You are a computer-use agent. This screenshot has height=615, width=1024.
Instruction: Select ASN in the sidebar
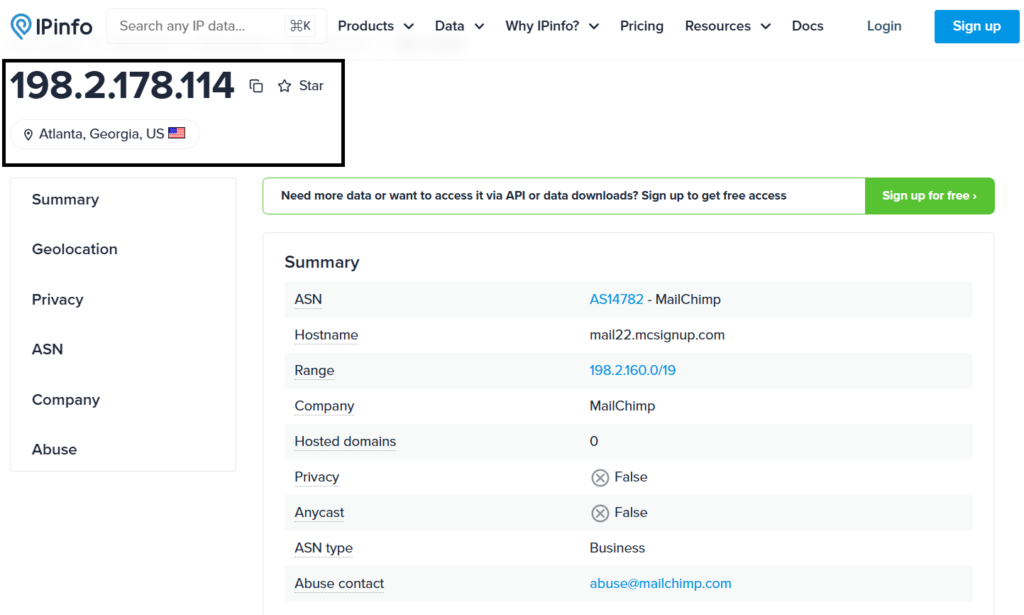pos(48,349)
